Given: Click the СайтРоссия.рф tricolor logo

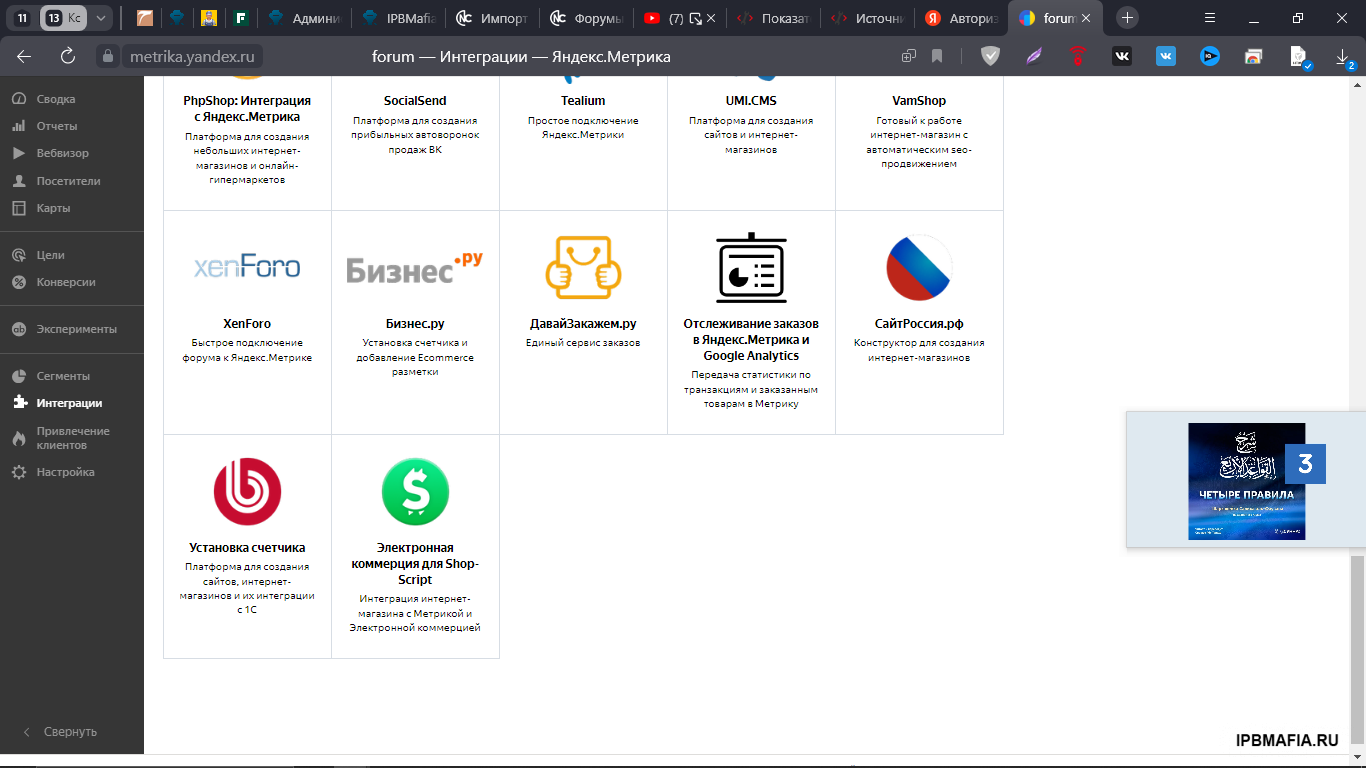Looking at the screenshot, I should coord(919,267).
